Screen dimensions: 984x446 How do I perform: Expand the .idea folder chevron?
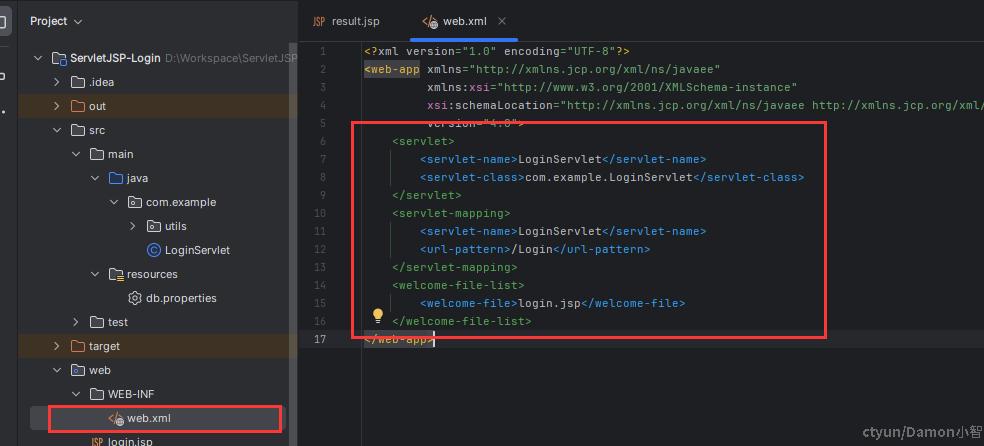(x=57, y=82)
